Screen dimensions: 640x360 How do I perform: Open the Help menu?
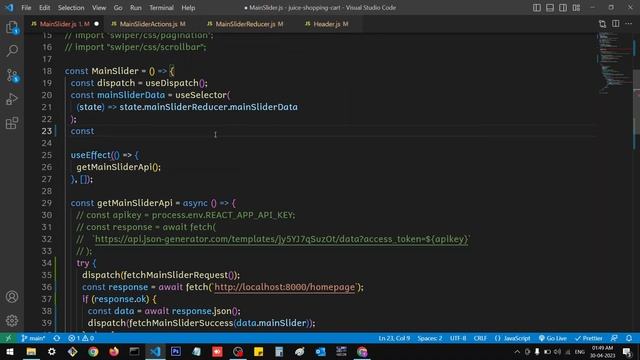pos(188,8)
